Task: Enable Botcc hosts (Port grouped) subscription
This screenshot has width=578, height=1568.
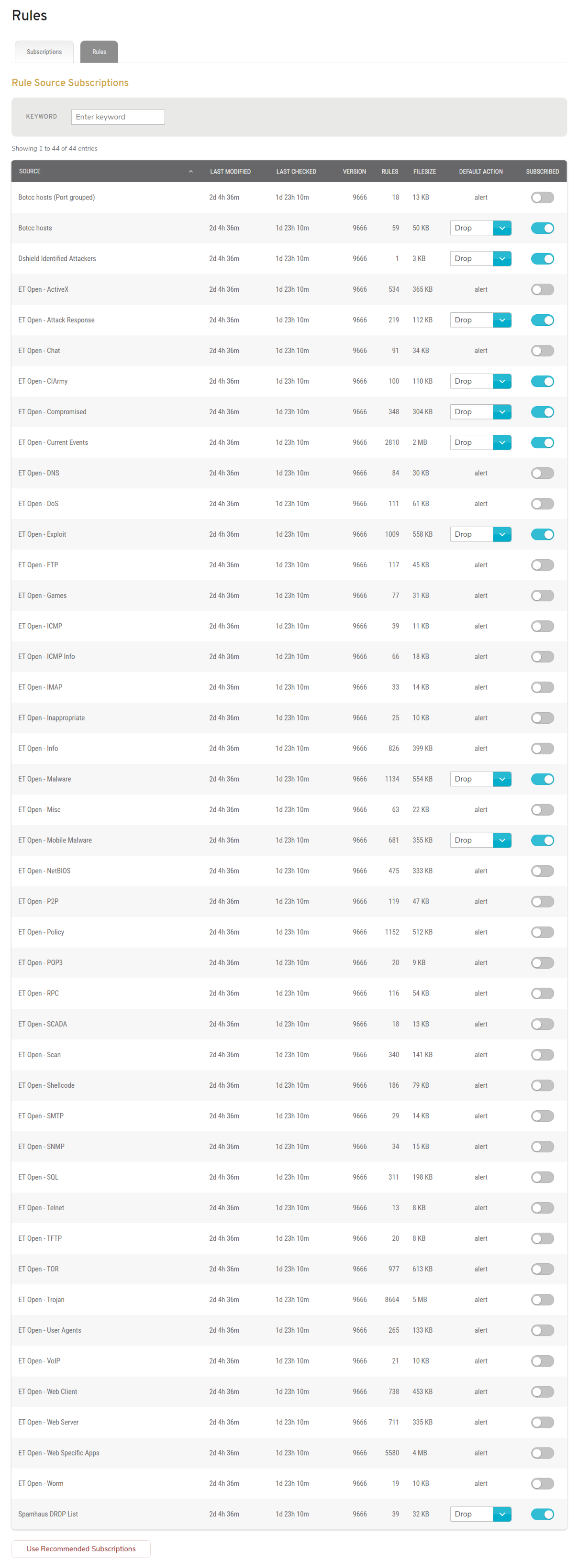Action: point(542,198)
